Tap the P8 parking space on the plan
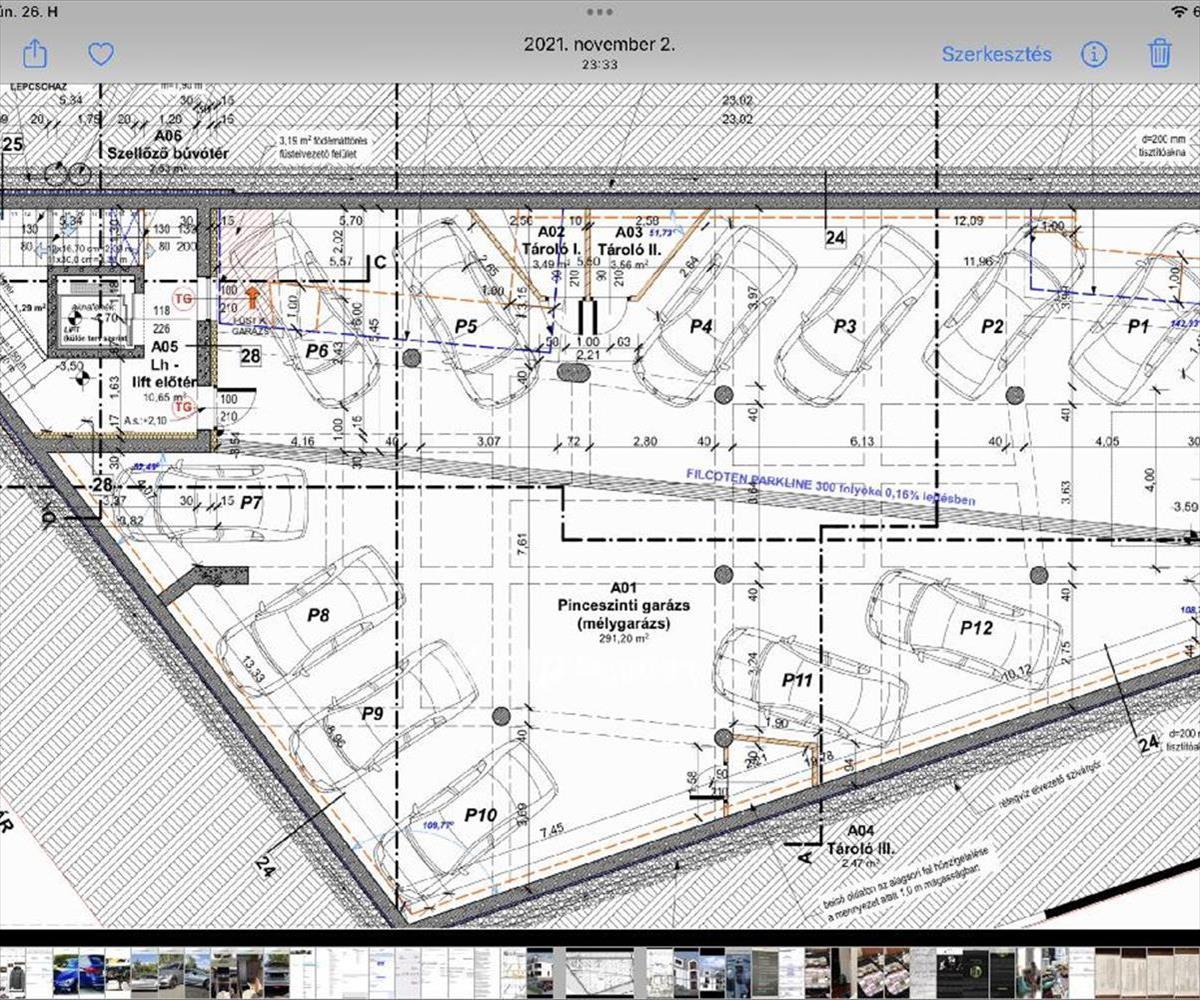Viewport: 1200px width, 1000px height. click(x=318, y=616)
